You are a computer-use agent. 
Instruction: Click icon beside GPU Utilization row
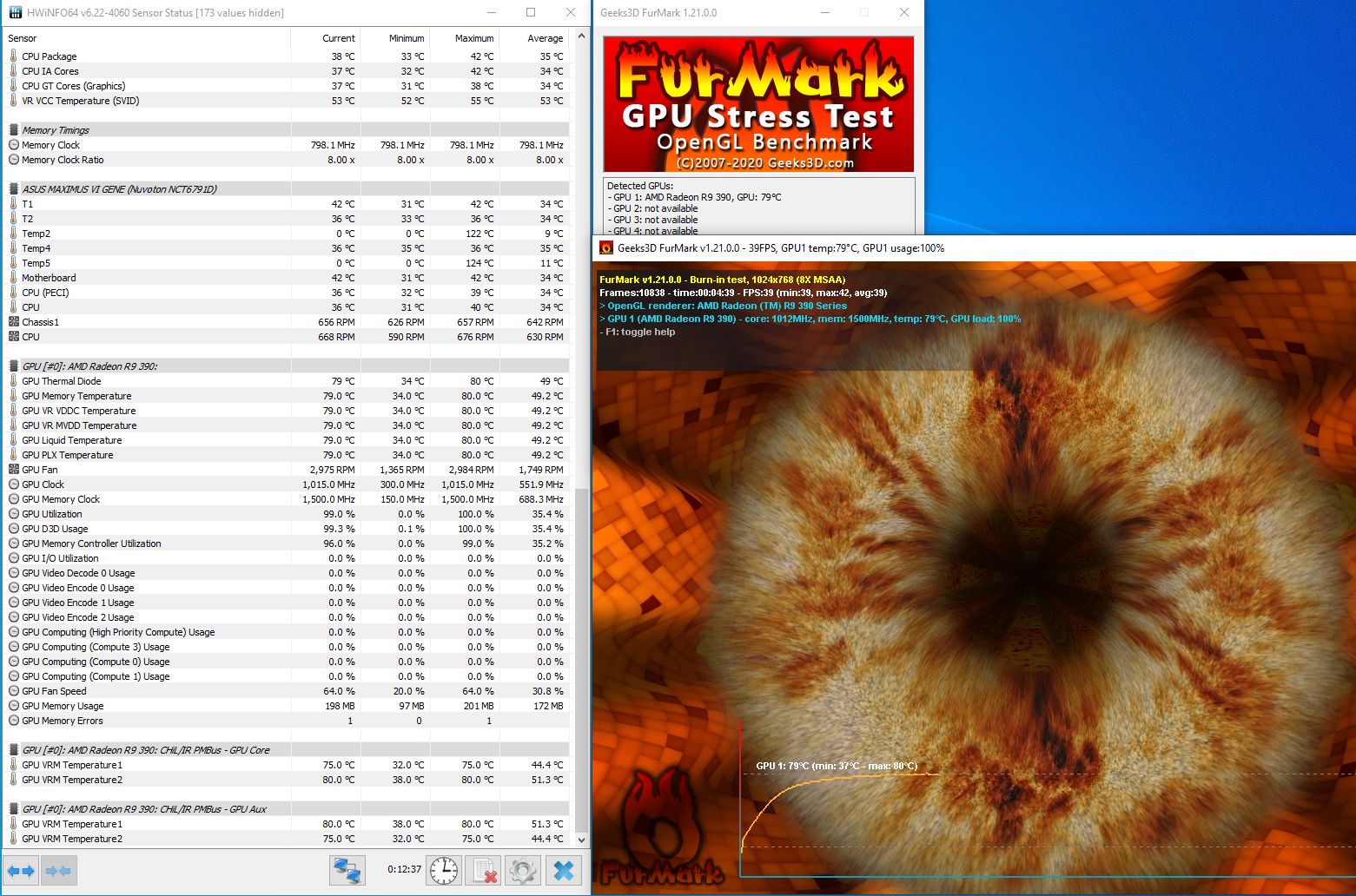[x=13, y=514]
